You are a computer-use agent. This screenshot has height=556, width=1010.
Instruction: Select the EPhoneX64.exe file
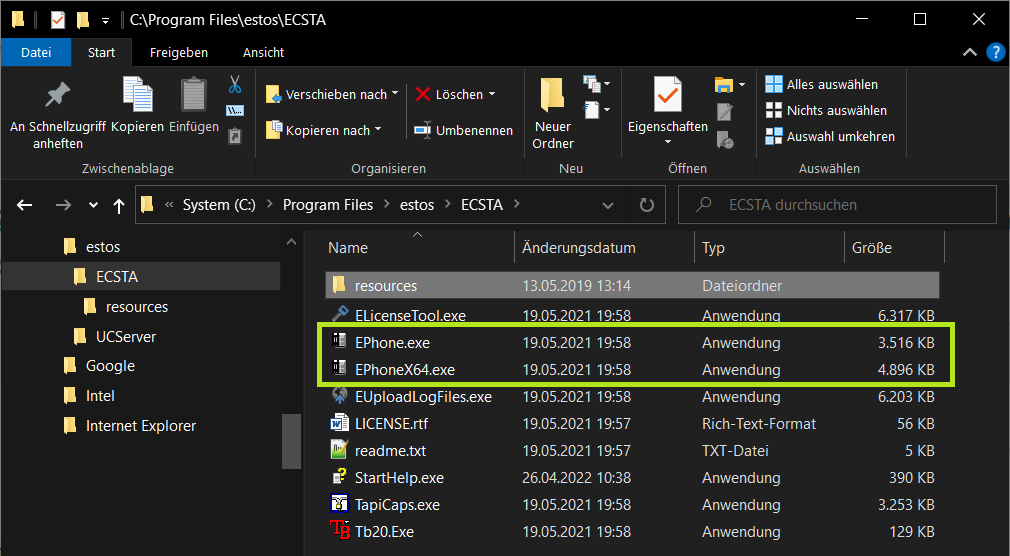(405, 370)
